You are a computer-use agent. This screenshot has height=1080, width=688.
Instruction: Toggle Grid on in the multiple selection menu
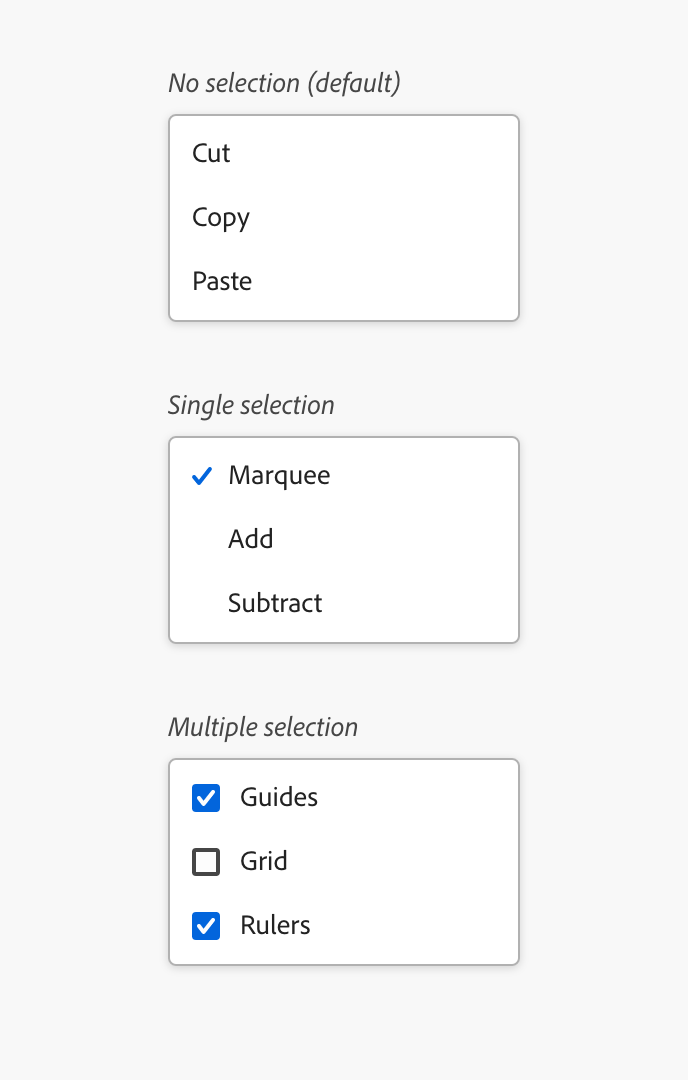(263, 862)
